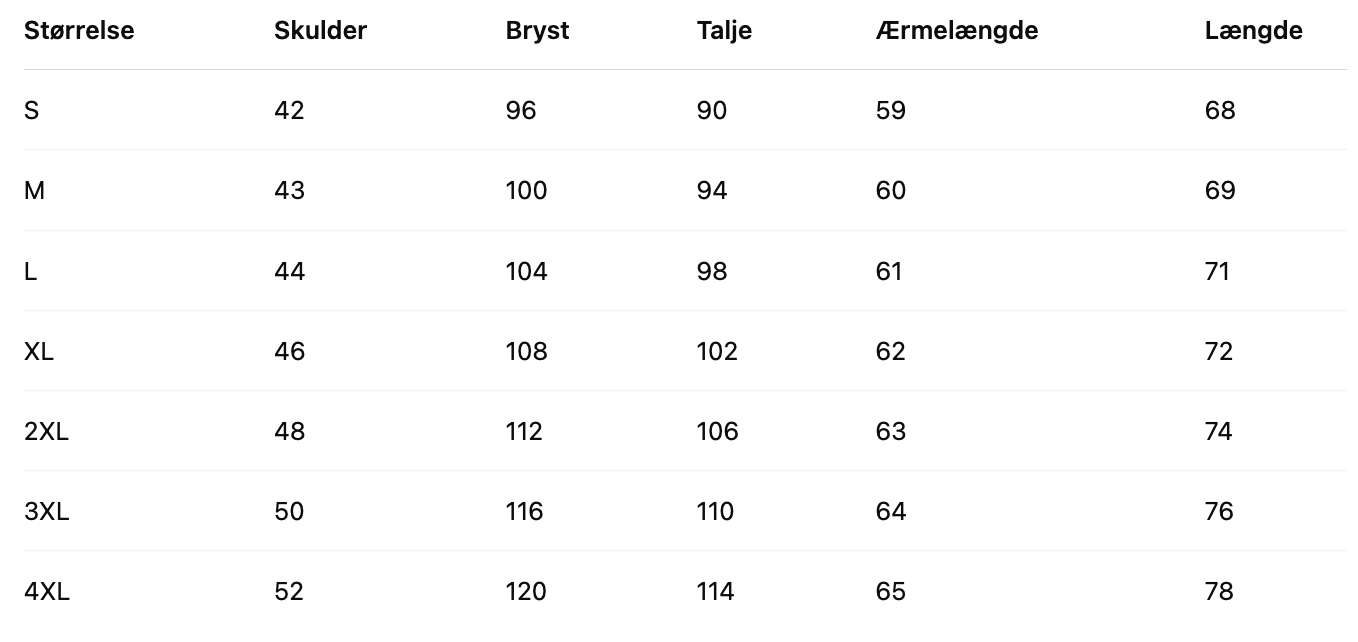Click the Længde column header
Viewport: 1358px width, 642px height.
point(1253,30)
